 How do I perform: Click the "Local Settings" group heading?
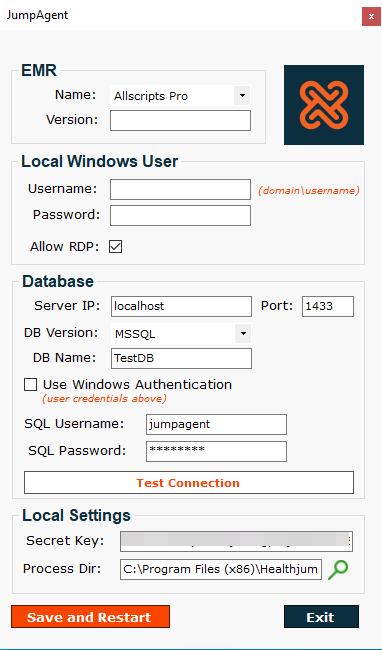point(76,515)
